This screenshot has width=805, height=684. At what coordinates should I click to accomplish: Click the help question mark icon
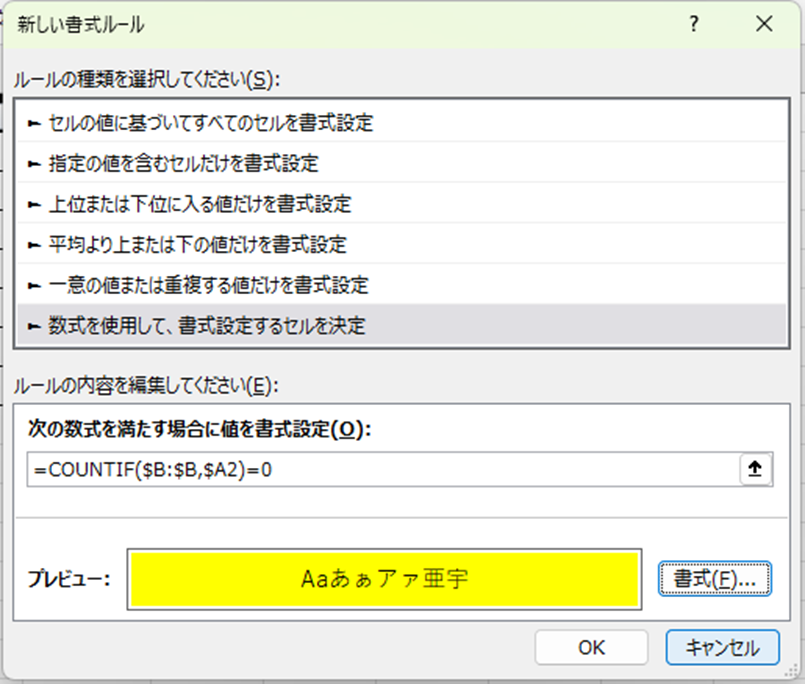pyautogui.click(x=692, y=26)
